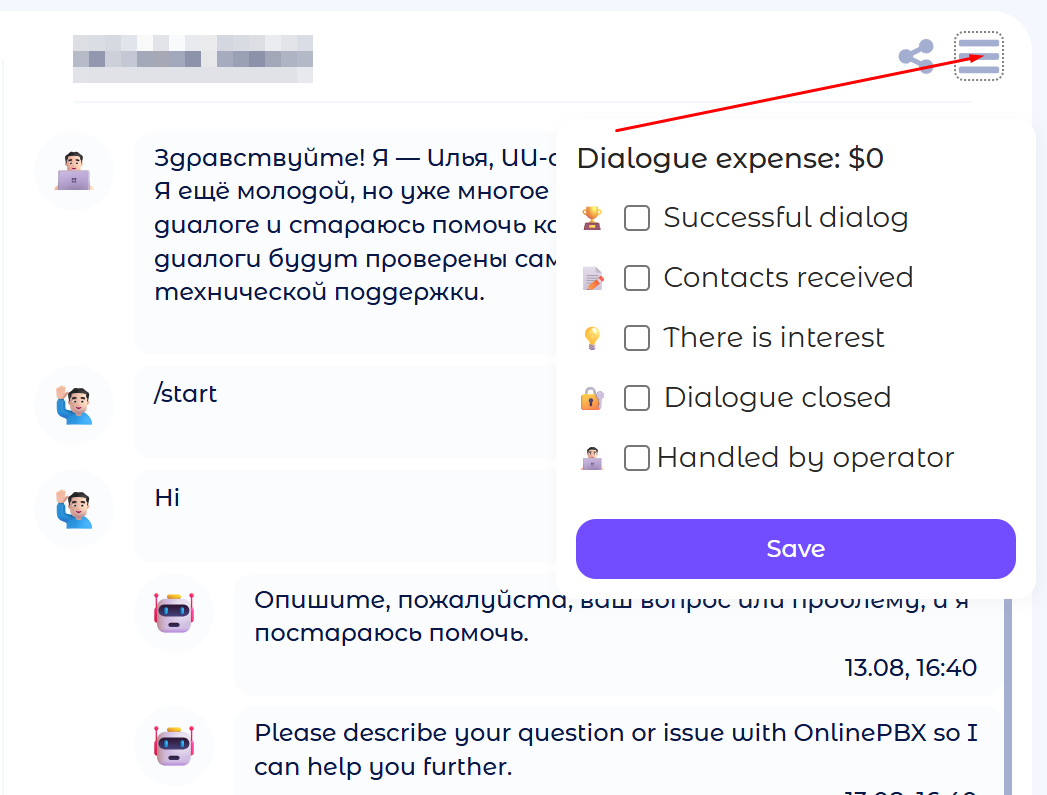Tick the There is interest checkbox
The height and width of the screenshot is (795, 1047).
[x=637, y=338]
